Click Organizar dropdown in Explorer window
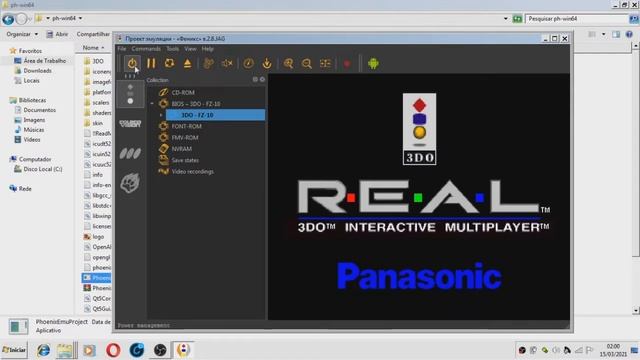 click(x=22, y=34)
